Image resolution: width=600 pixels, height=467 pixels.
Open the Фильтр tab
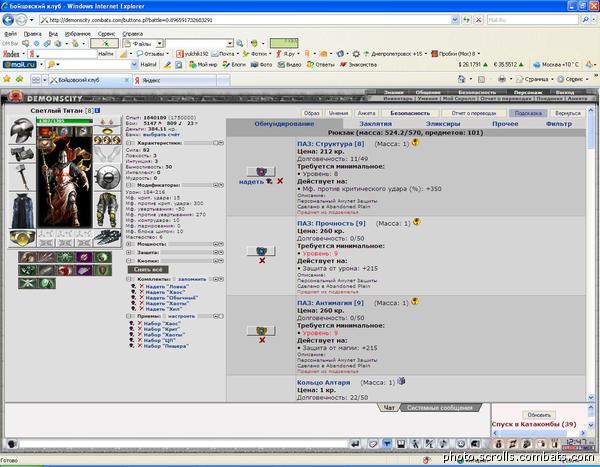(x=559, y=124)
